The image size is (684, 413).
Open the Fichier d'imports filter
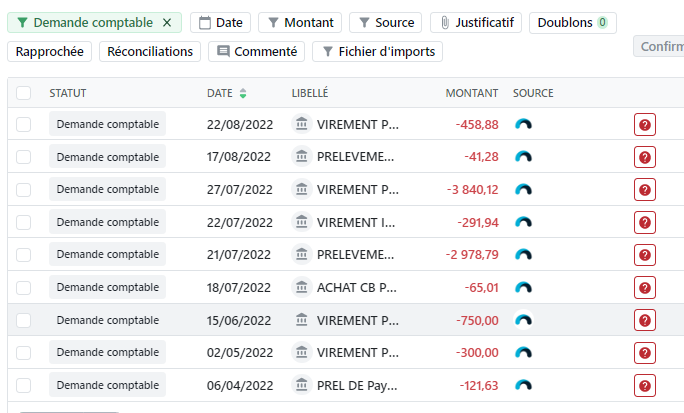(377, 51)
